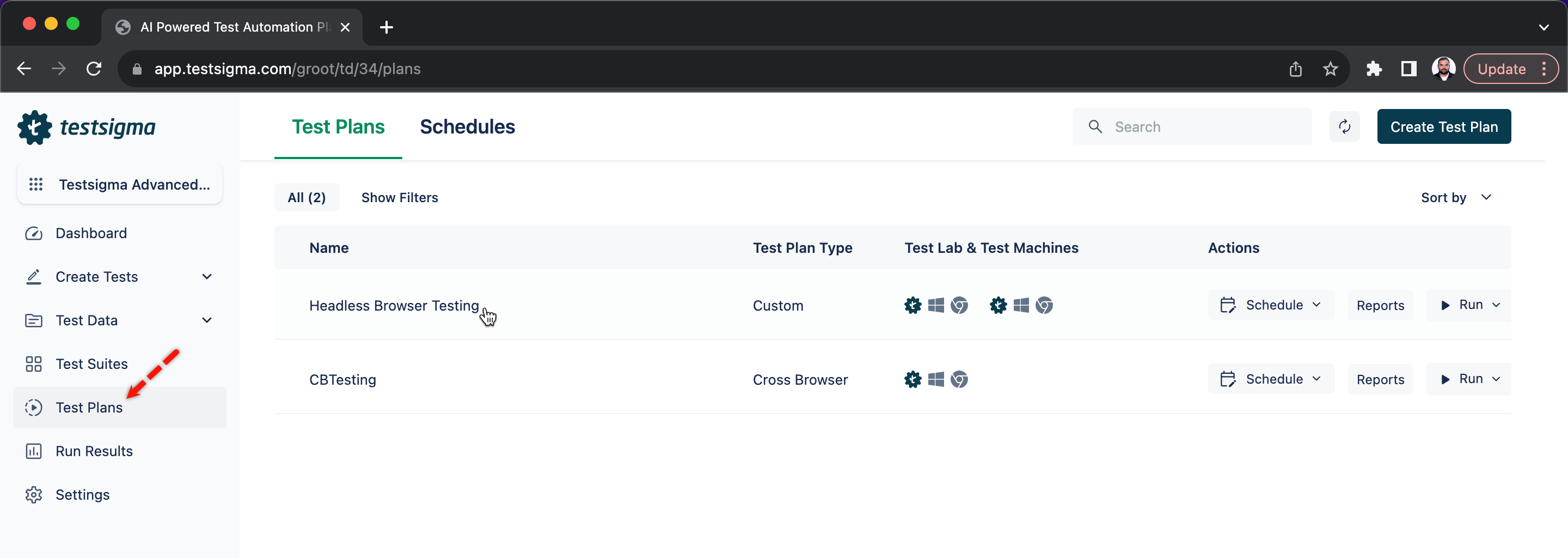Image resolution: width=1568 pixels, height=558 pixels.
Task: Click the Run Results chart icon
Action: [x=33, y=451]
